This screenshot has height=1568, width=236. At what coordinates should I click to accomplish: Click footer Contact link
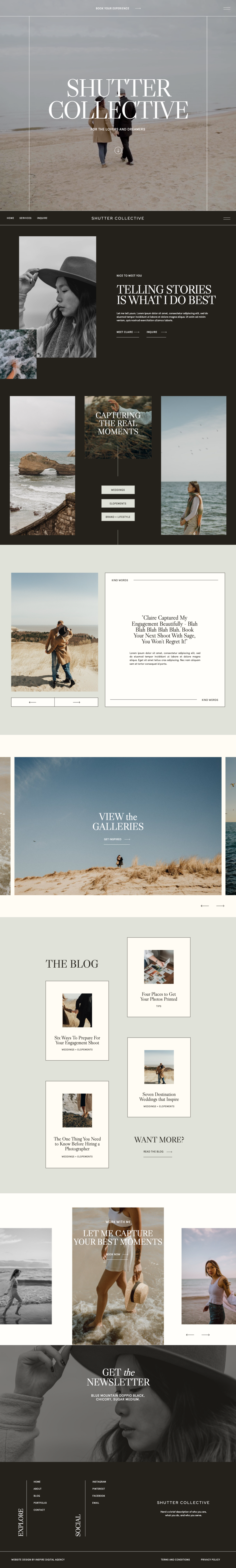click(x=40, y=1510)
